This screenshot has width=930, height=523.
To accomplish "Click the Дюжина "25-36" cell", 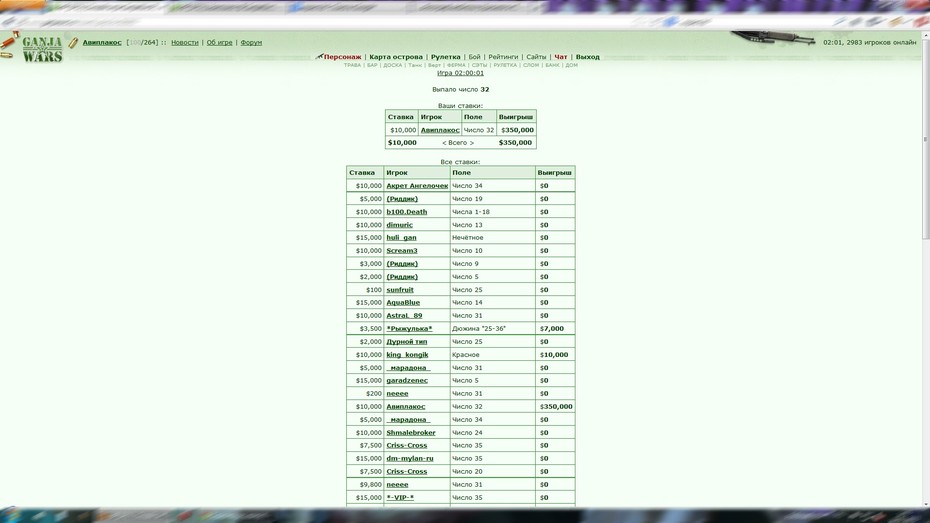I will pyautogui.click(x=492, y=329).
